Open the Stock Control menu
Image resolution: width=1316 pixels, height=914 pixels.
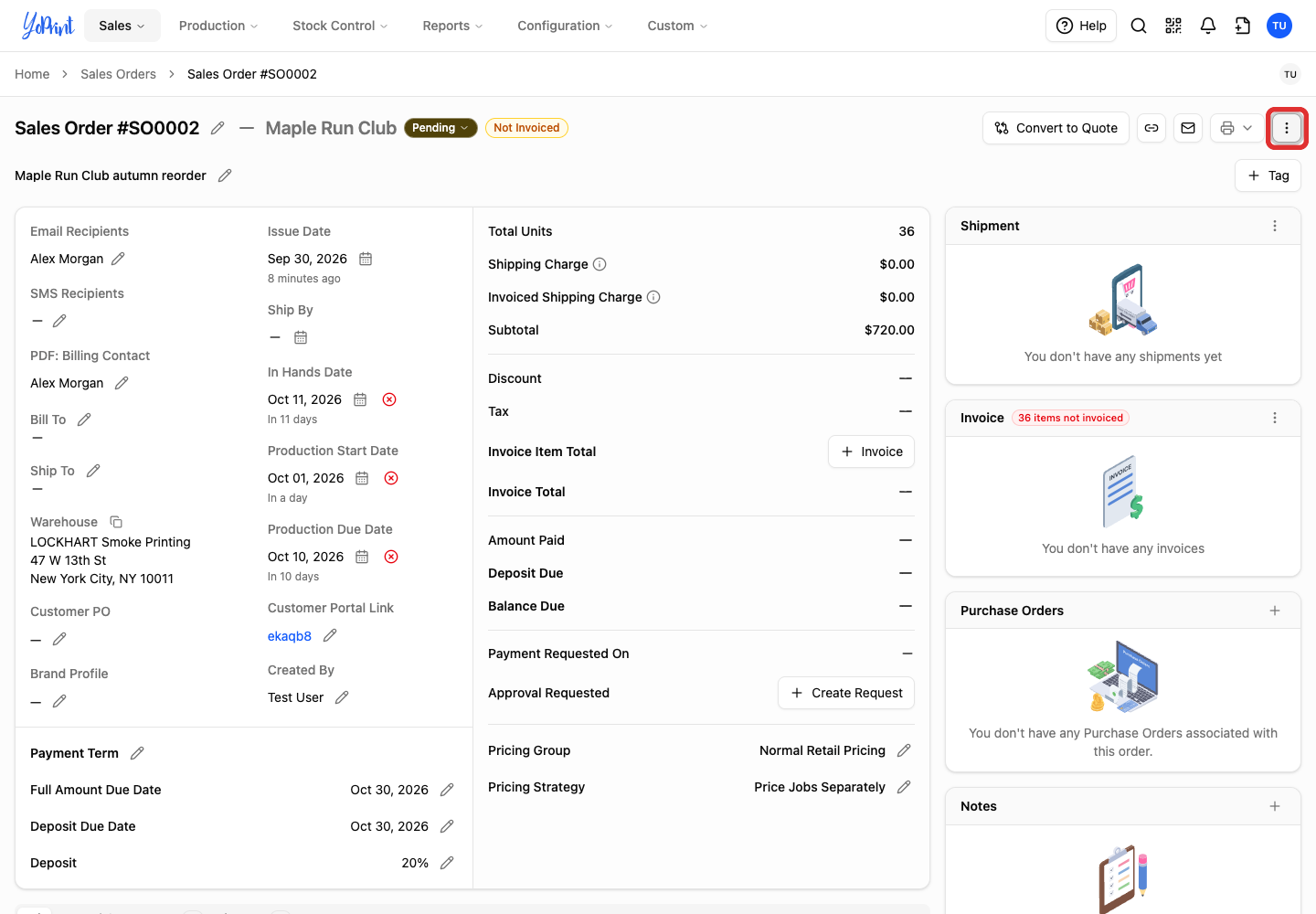[340, 26]
